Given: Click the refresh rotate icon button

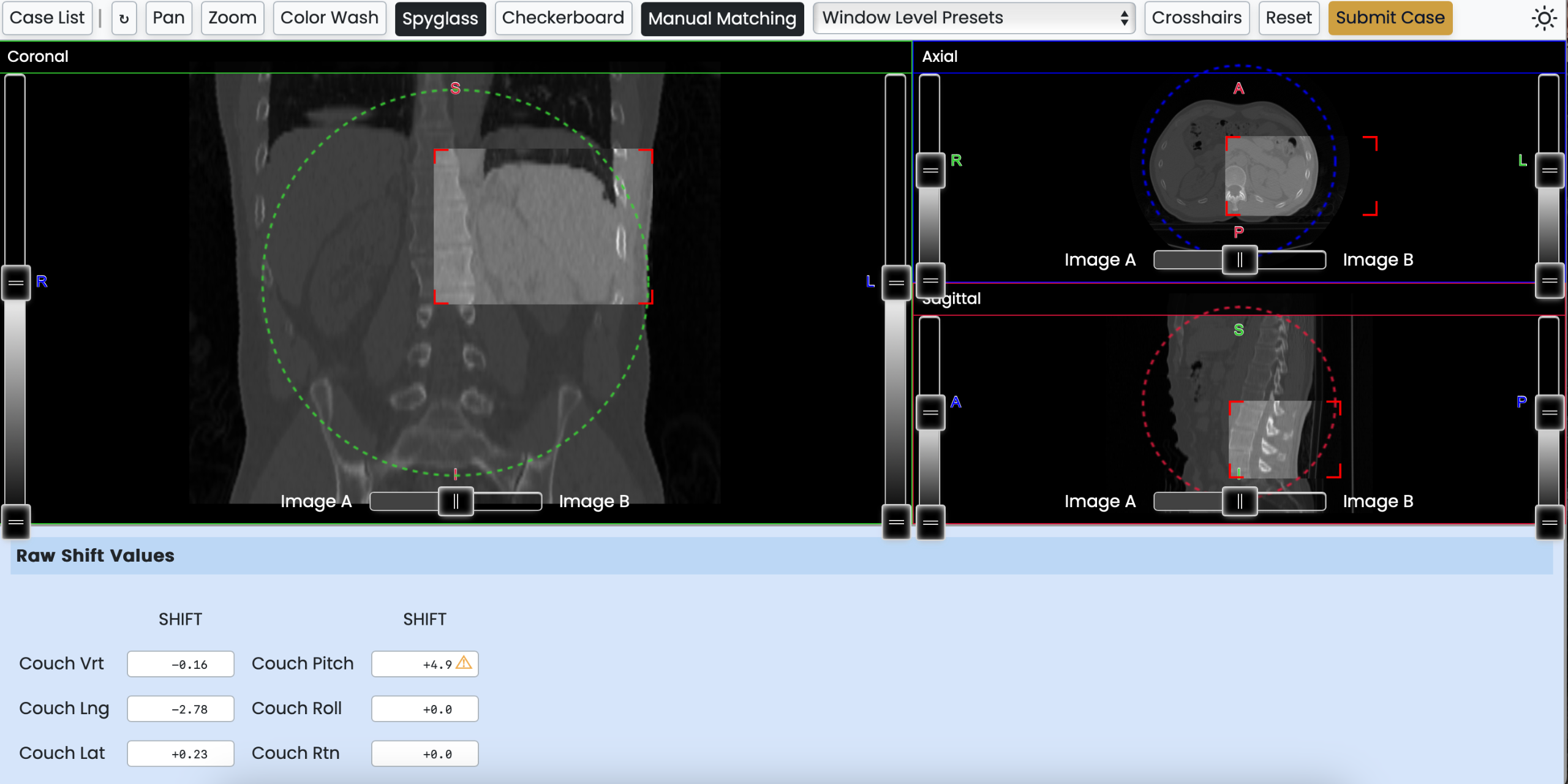Looking at the screenshot, I should coord(124,18).
